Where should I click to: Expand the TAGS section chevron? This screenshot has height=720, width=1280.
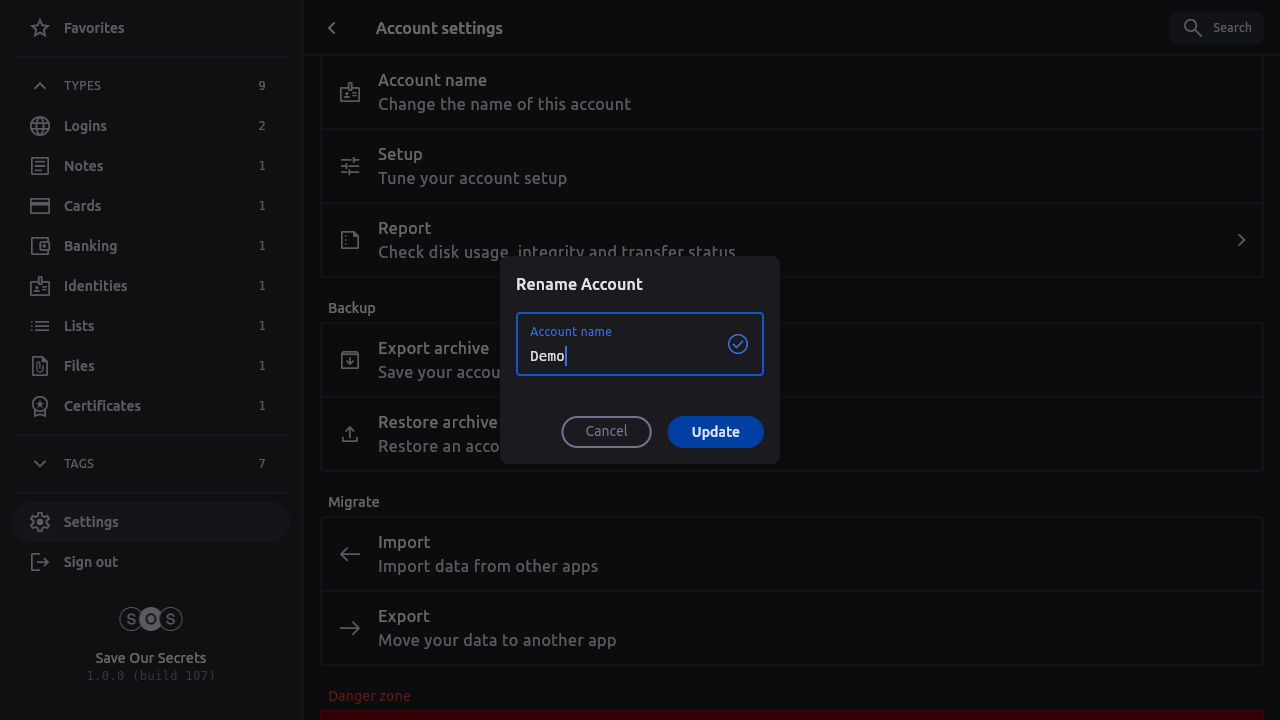(x=40, y=464)
